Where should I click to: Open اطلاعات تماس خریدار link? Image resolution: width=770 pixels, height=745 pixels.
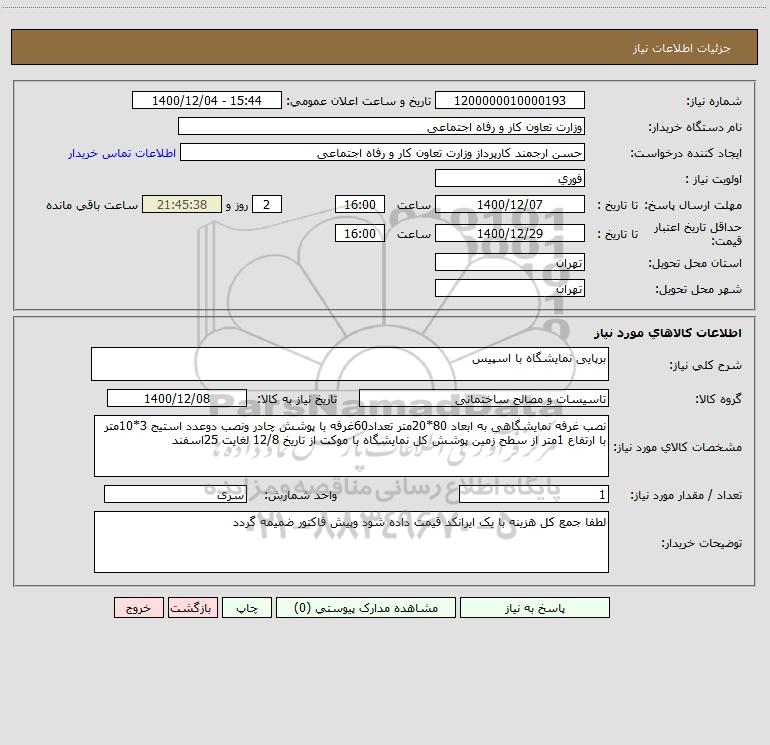point(122,153)
